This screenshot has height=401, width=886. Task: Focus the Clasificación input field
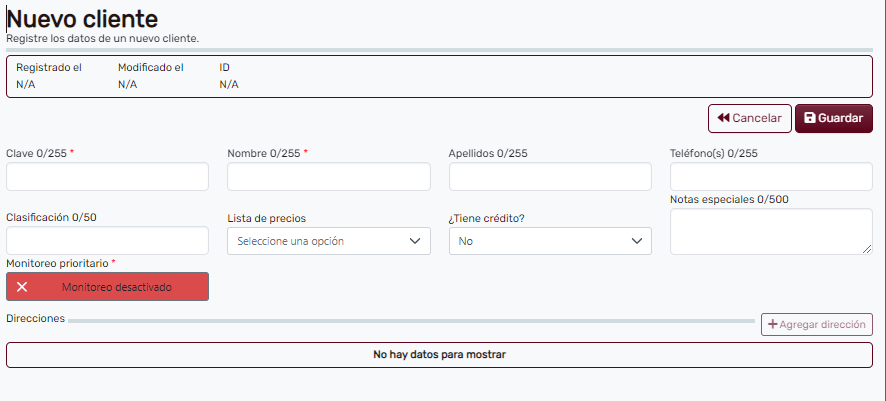click(x=107, y=241)
